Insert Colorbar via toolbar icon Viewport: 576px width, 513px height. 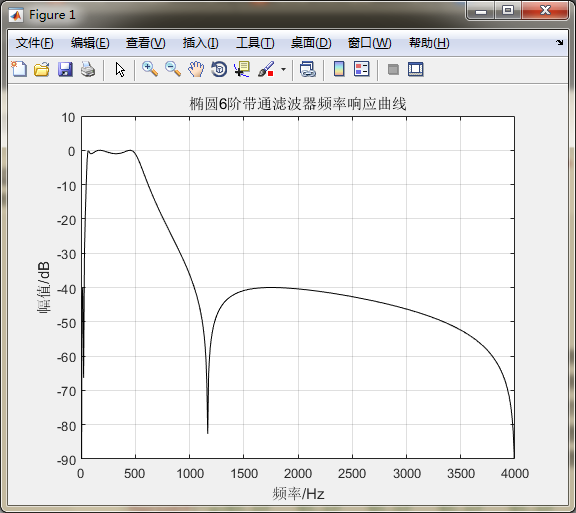click(x=339, y=69)
